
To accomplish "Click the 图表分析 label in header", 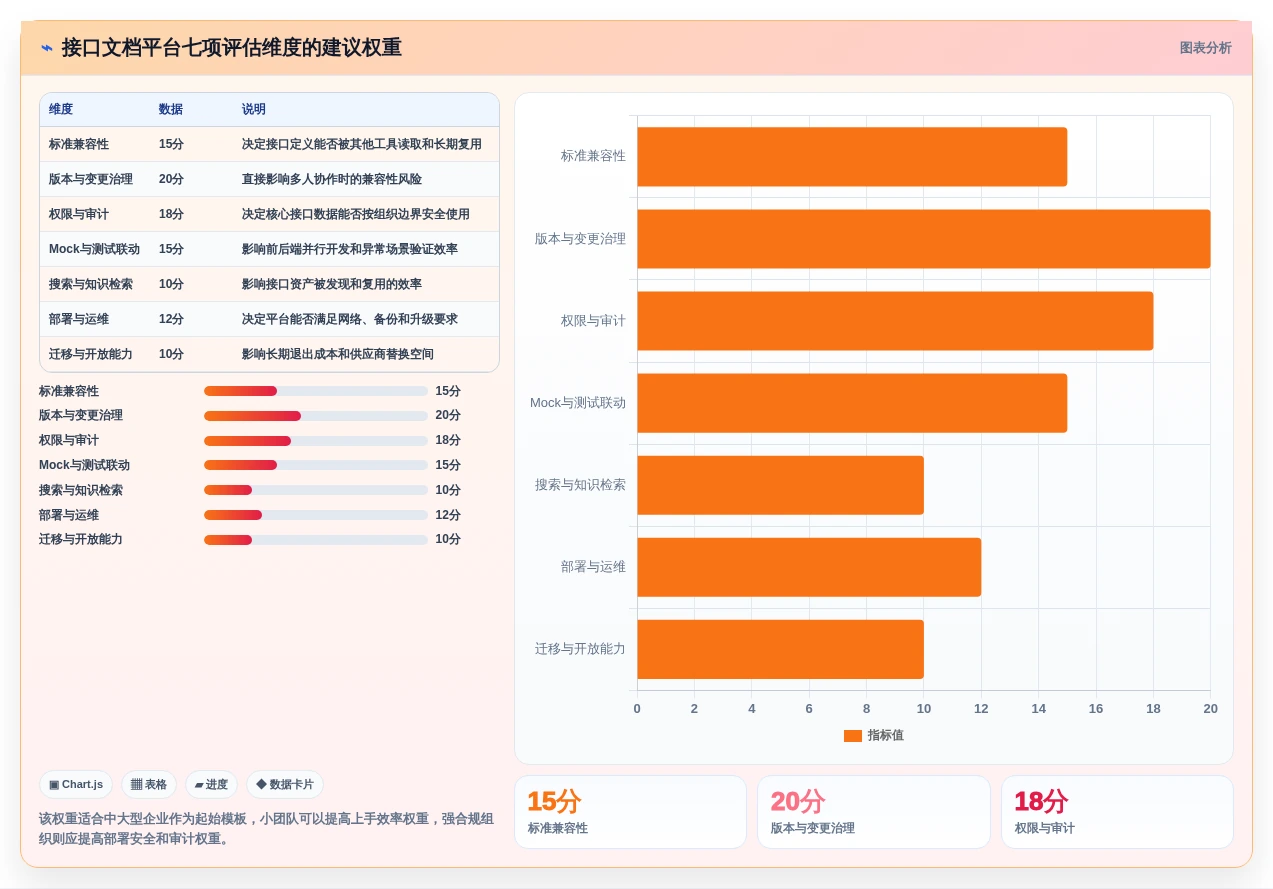I will click(1205, 48).
